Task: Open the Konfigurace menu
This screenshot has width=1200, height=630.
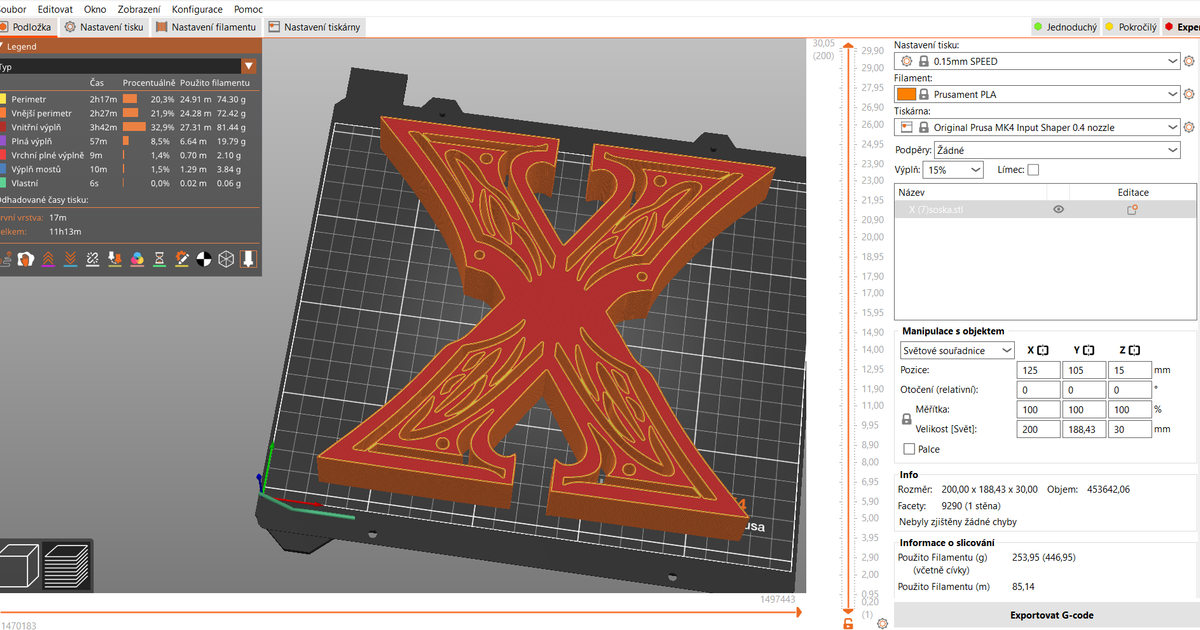Action: tap(196, 8)
